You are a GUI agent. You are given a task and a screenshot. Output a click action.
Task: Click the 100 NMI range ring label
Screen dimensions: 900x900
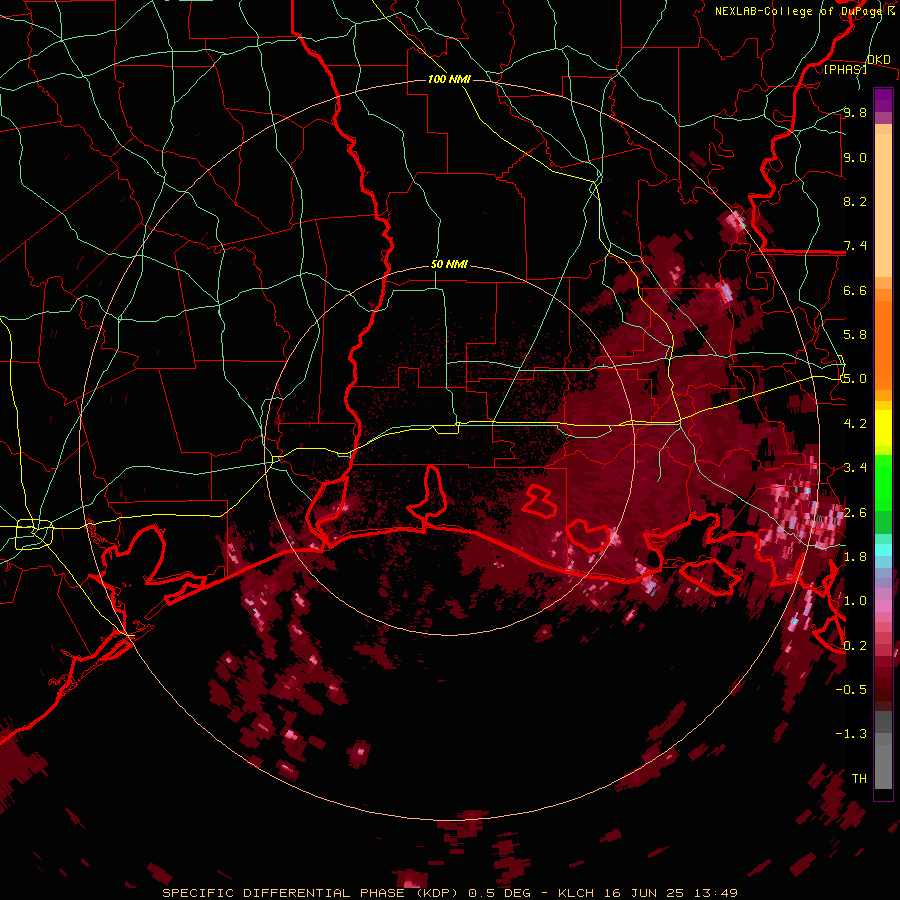click(x=449, y=79)
